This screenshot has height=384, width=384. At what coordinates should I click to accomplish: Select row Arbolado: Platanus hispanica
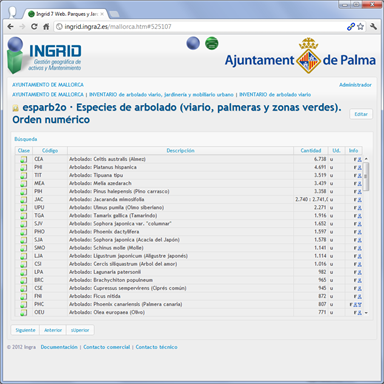(x=189, y=167)
